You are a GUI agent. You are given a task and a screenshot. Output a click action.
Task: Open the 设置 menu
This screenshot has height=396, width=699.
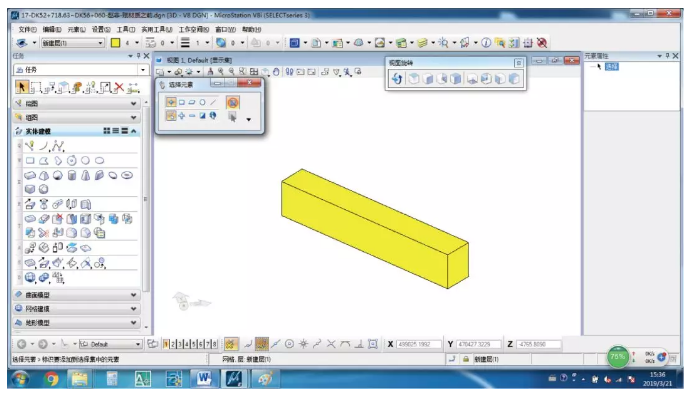tap(101, 29)
